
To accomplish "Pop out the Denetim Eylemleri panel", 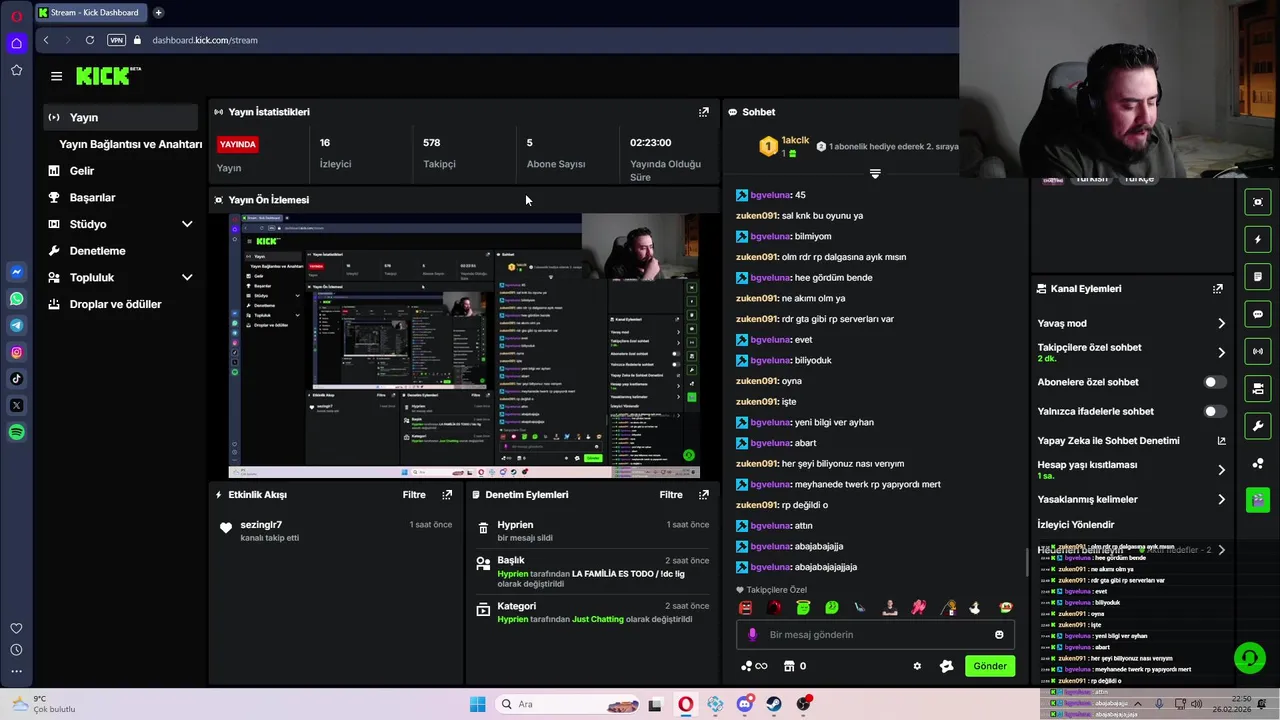I will click(x=704, y=495).
